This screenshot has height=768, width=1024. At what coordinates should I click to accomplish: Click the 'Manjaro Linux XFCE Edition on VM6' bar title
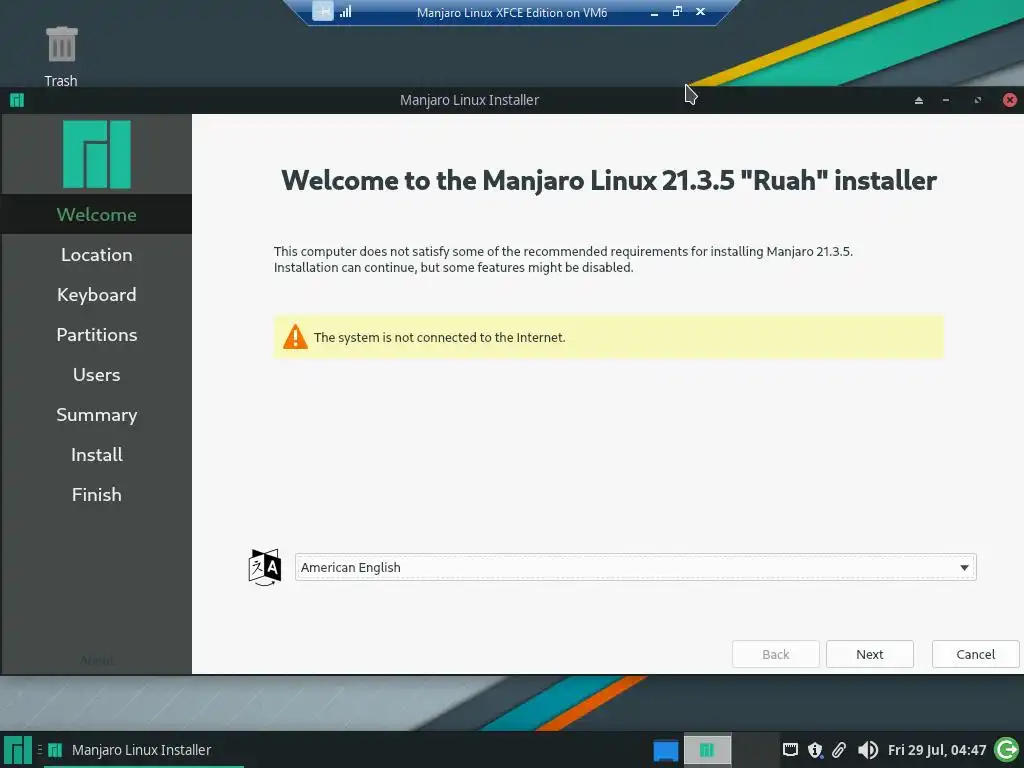pos(512,12)
